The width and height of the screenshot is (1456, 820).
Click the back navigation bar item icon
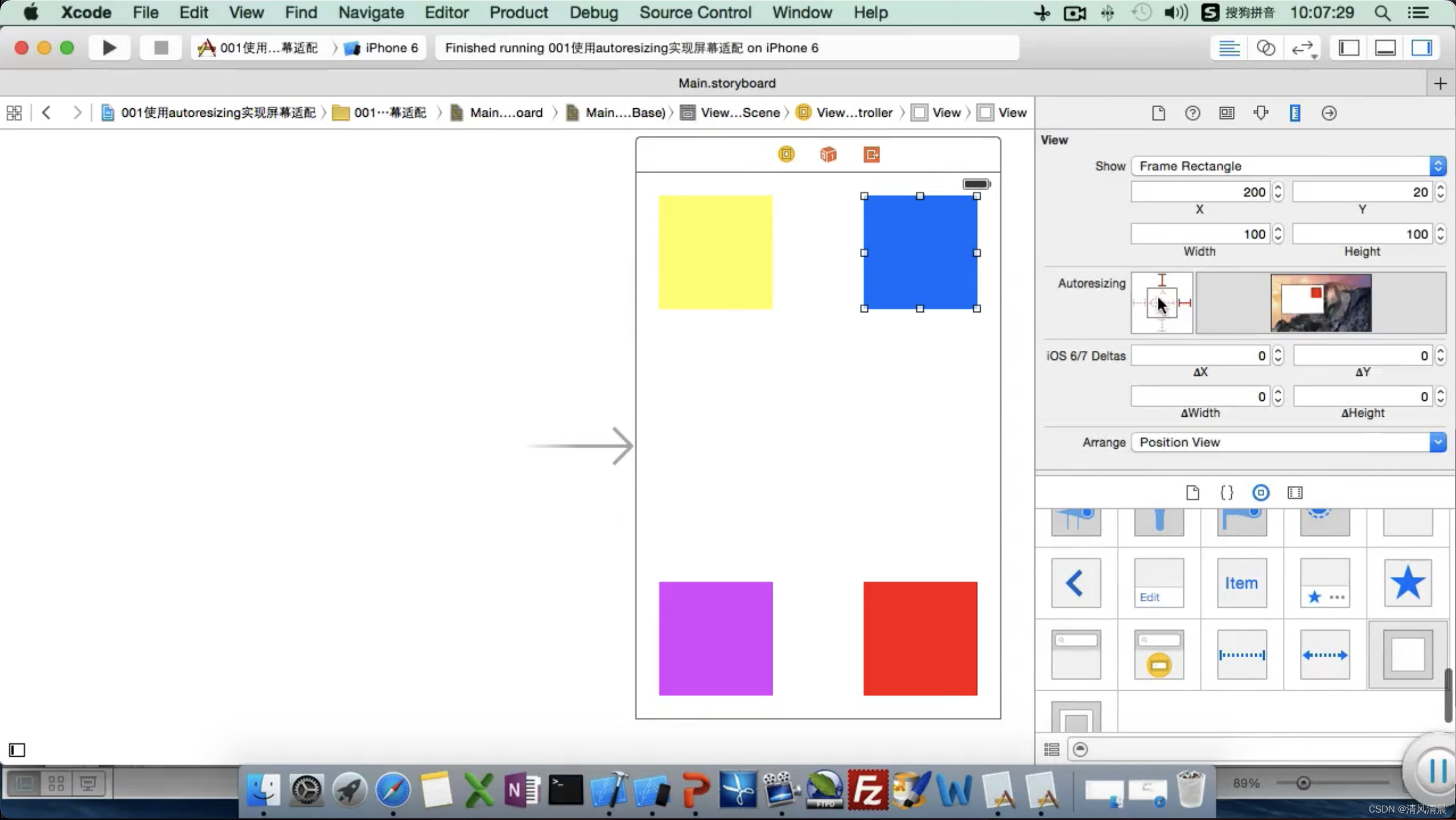pyautogui.click(x=1077, y=583)
